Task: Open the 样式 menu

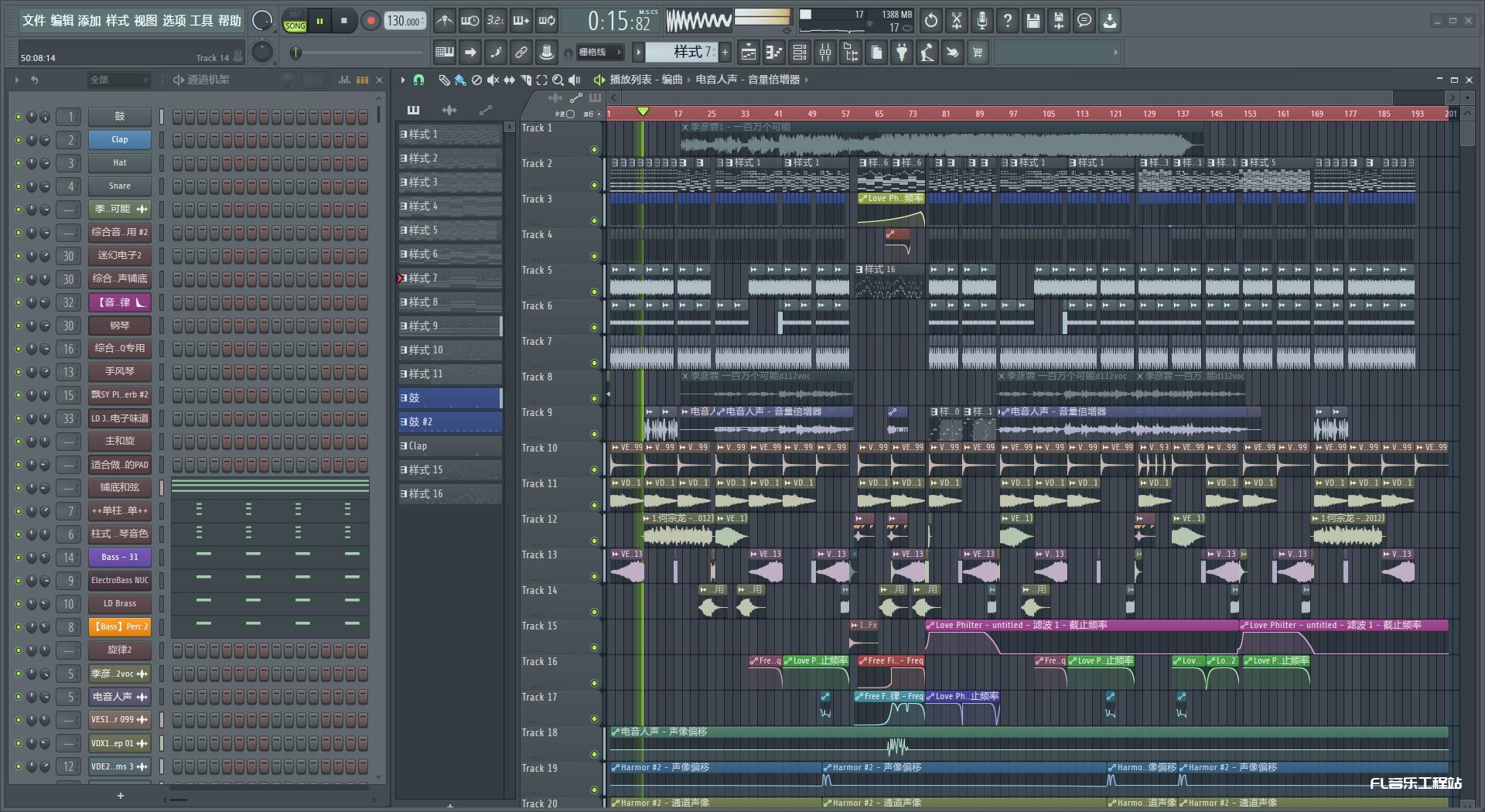Action: click(118, 21)
